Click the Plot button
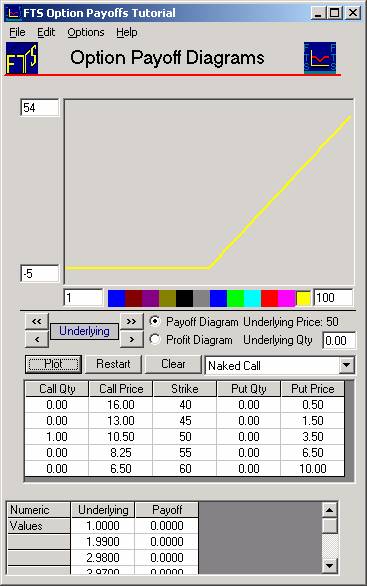The height and width of the screenshot is (586, 367). 53,364
